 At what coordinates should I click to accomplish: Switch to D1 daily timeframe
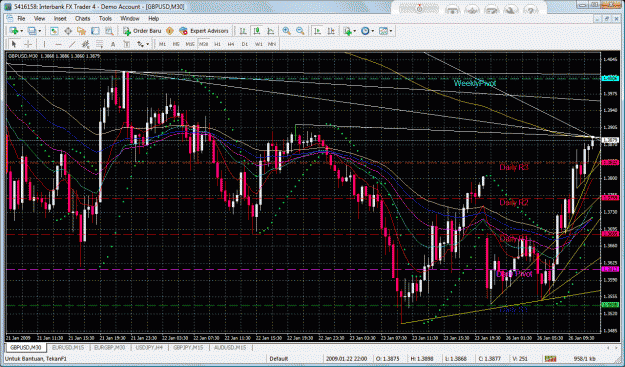point(245,44)
